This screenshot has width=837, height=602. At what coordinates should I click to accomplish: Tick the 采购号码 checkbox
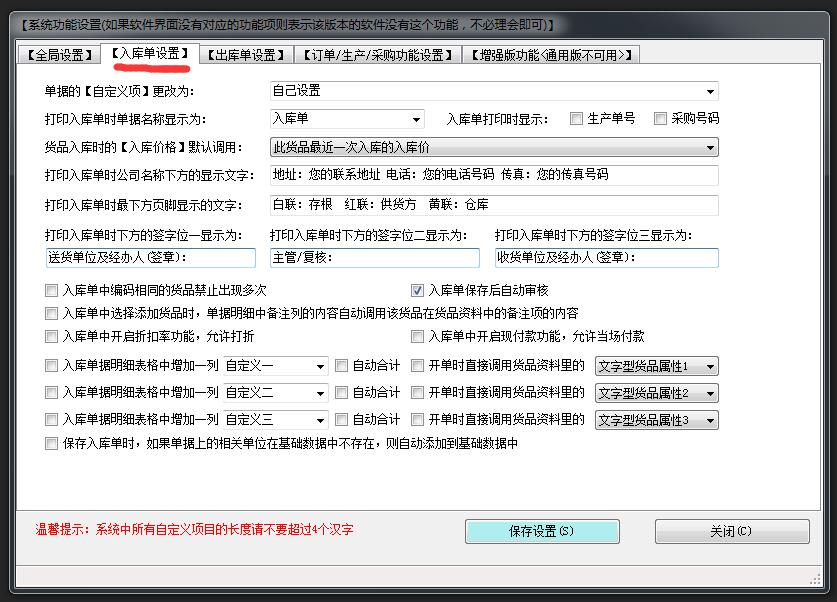coord(660,119)
